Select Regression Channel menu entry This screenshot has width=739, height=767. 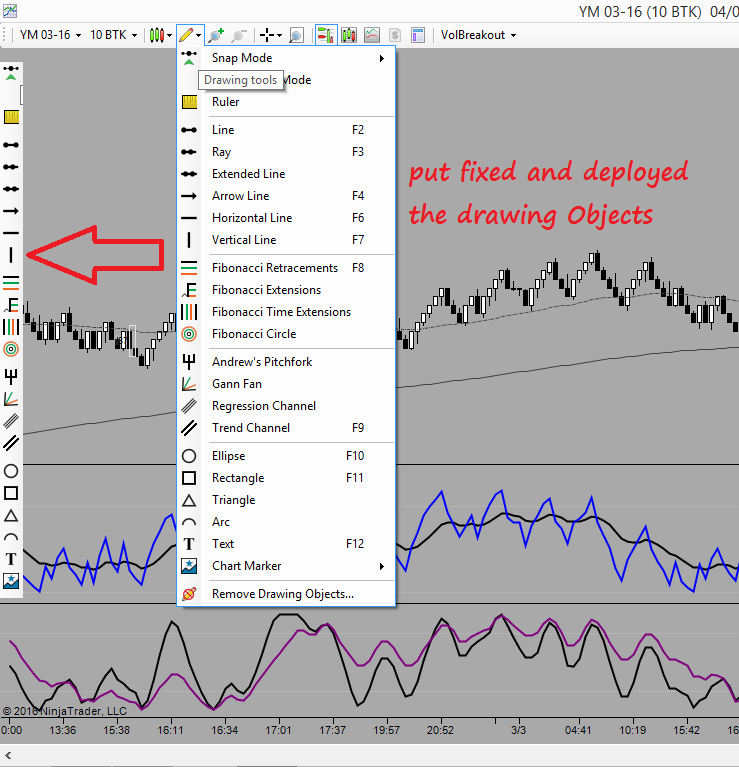(286, 406)
